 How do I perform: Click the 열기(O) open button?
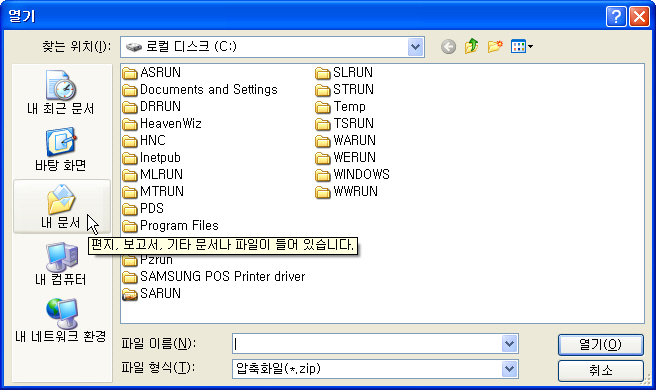pyautogui.click(x=600, y=345)
